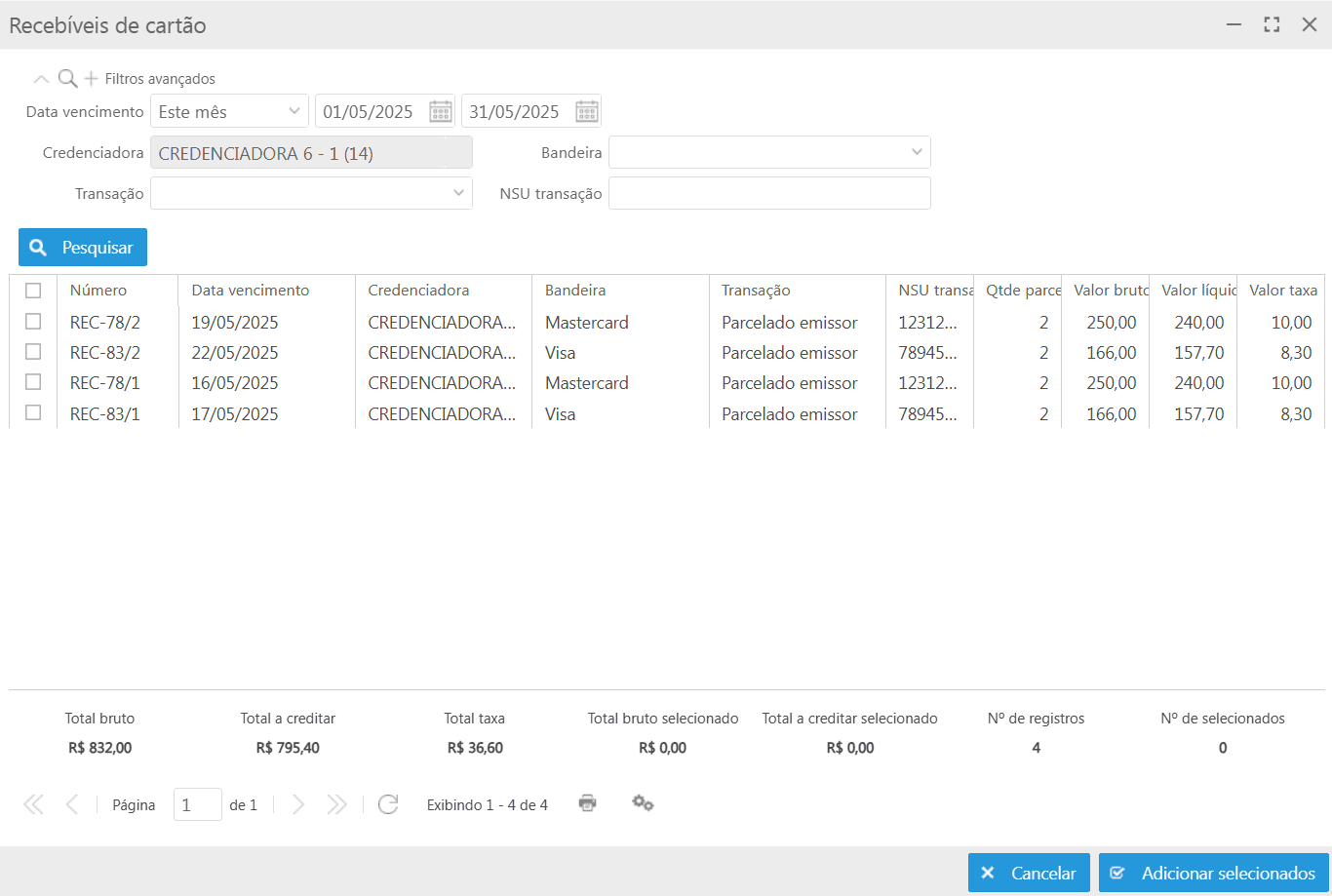The image size is (1332, 896).
Task: Click the plus icon for Filtros avançados
Action: 92,79
